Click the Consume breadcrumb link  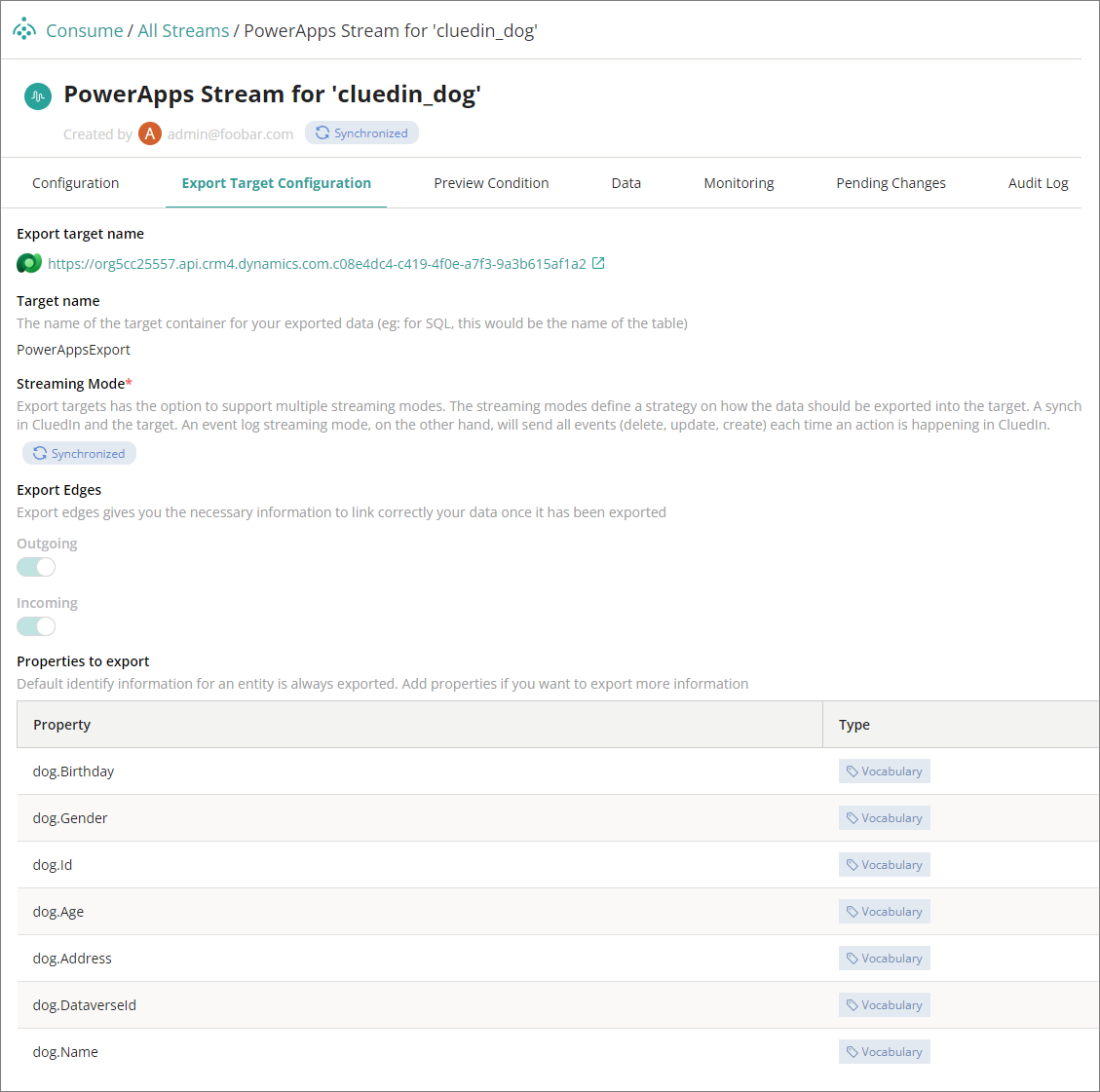tap(84, 30)
